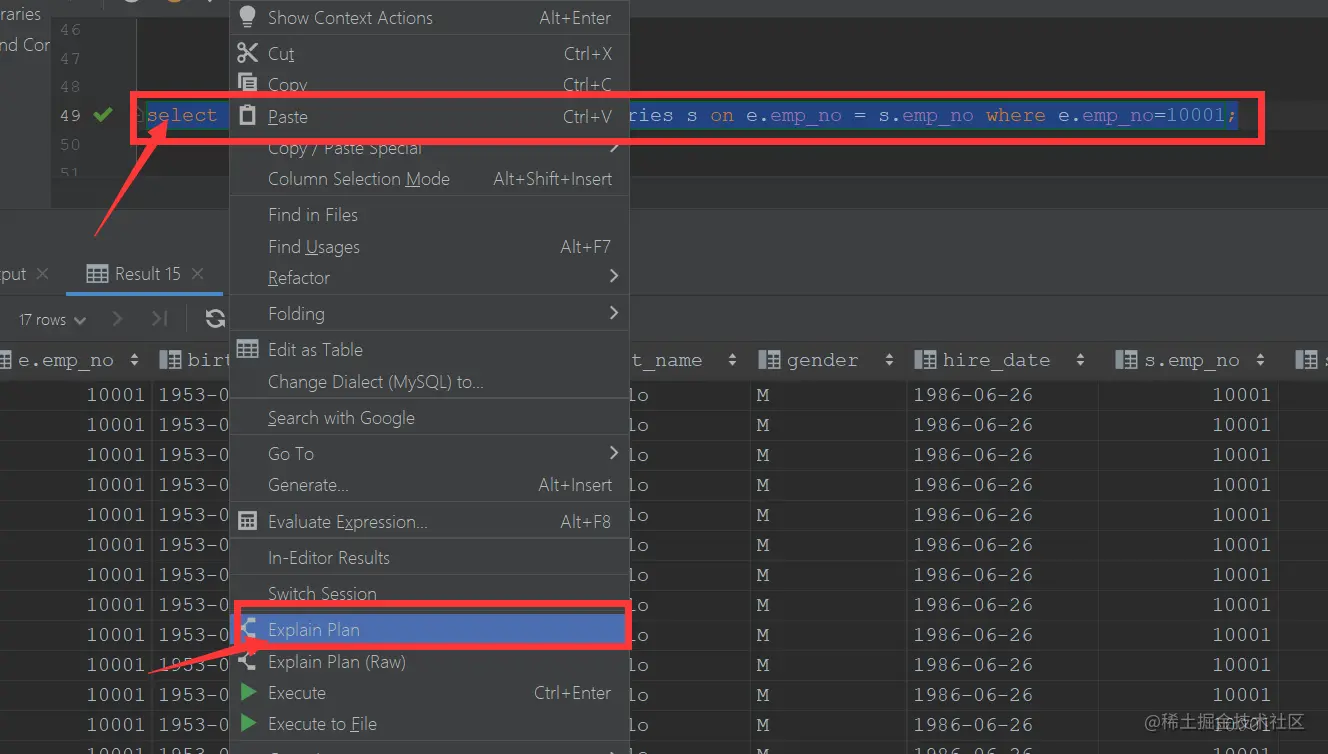This screenshot has width=1328, height=754.
Task: Click the Result 15 tab table icon
Action: [x=97, y=273]
